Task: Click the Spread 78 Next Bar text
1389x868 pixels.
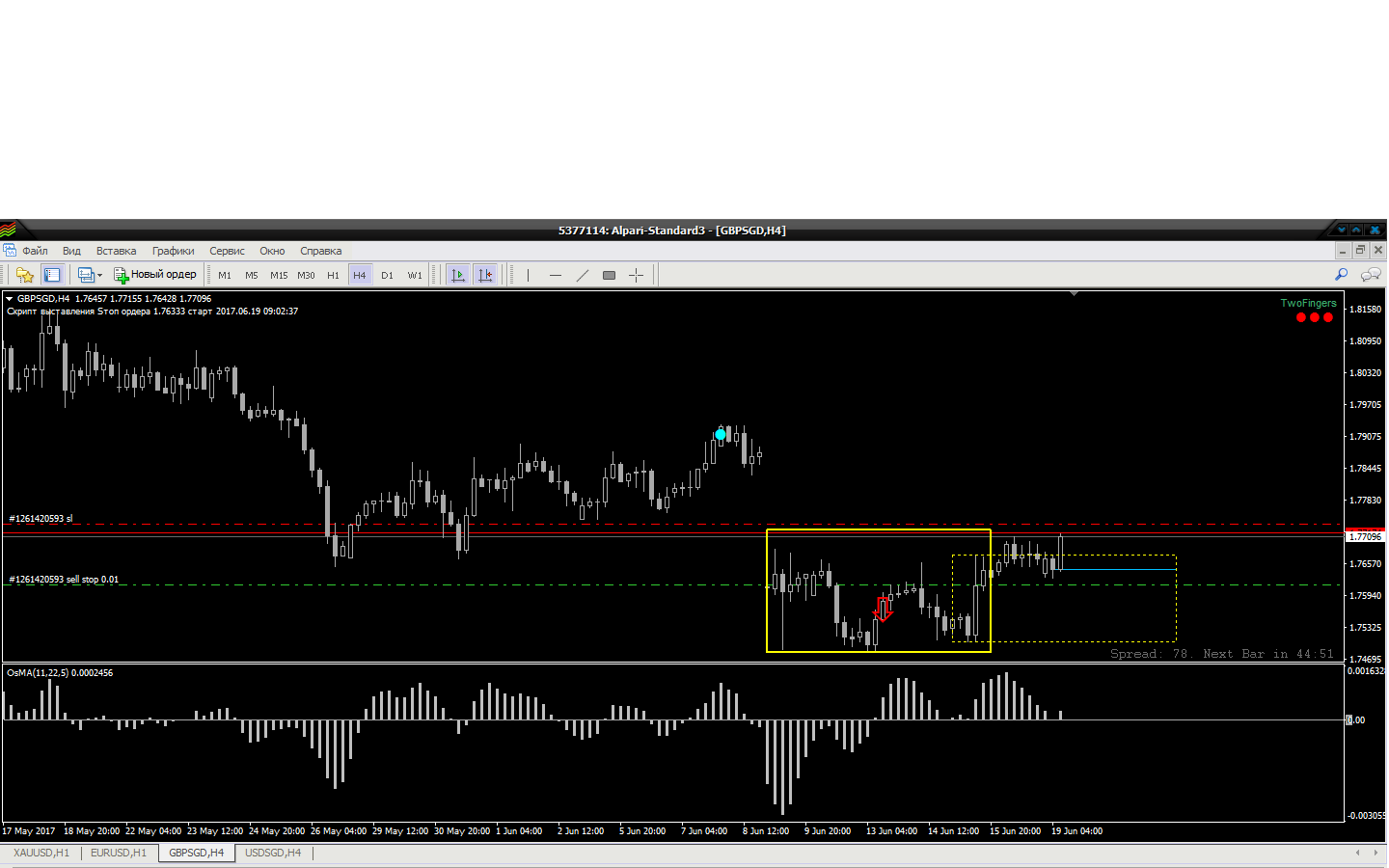Action: (x=1222, y=654)
